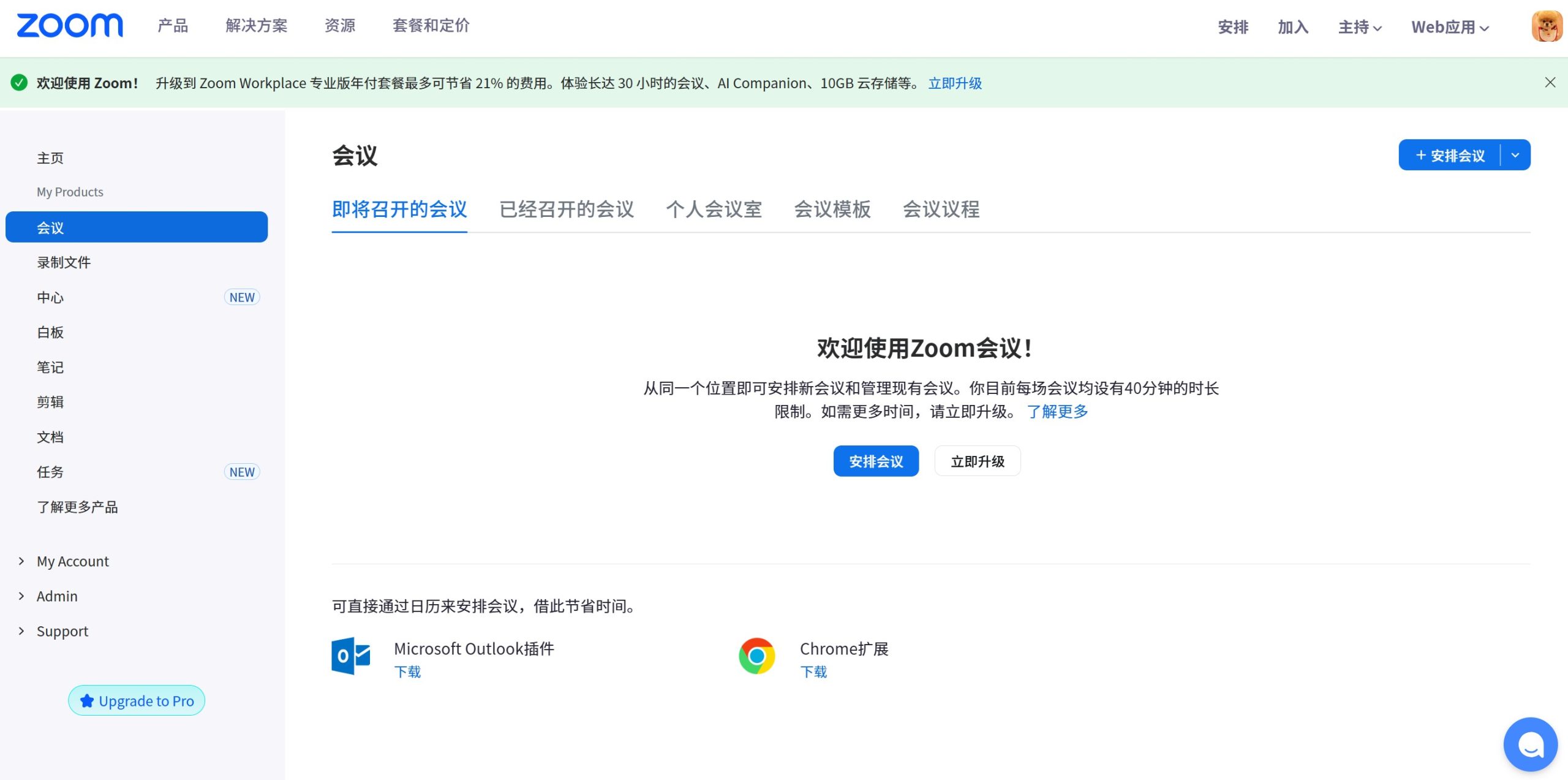Open the 产品 menu

coord(173,26)
